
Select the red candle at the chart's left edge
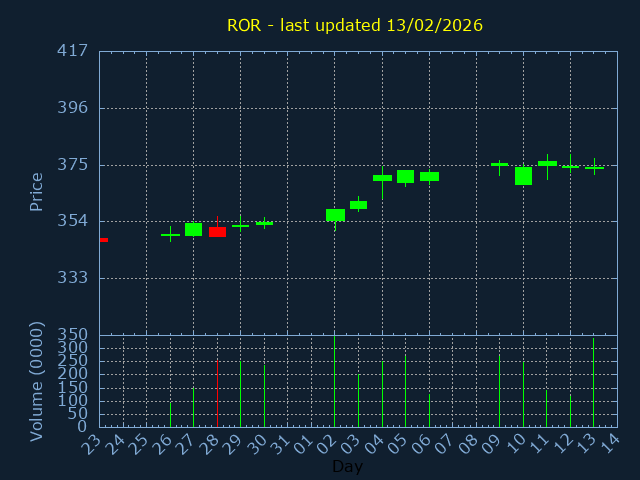click(103, 240)
